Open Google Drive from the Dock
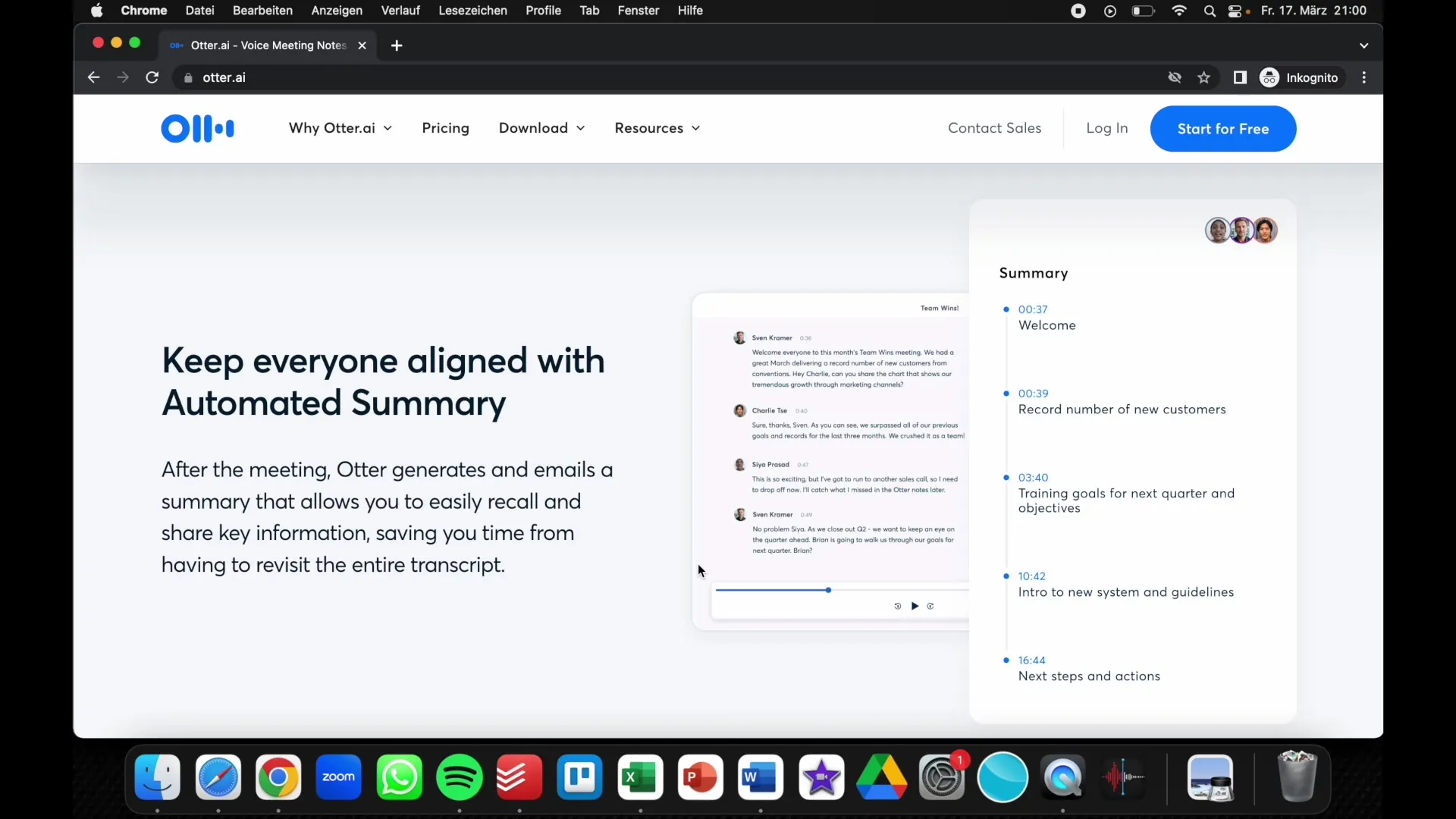The height and width of the screenshot is (819, 1456). pos(881,777)
